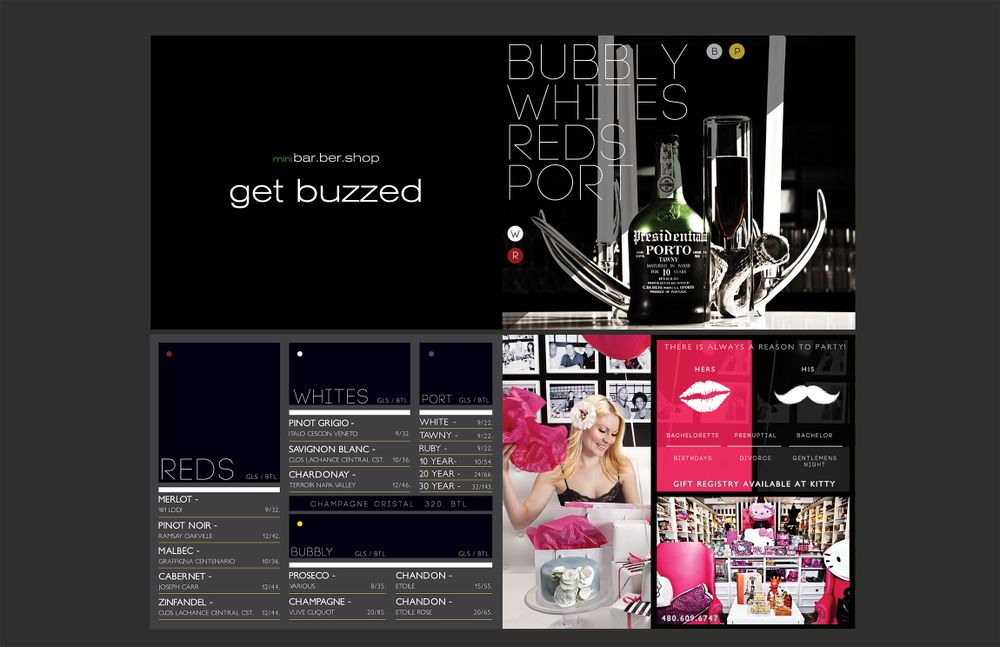Click the phone number 480.609.6747
The width and height of the screenshot is (1000, 647).
point(689,618)
